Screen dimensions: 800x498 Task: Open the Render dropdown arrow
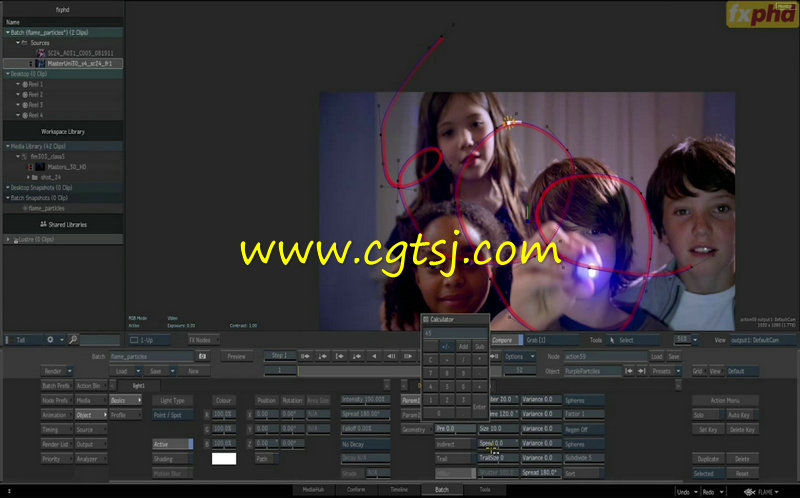[69, 371]
